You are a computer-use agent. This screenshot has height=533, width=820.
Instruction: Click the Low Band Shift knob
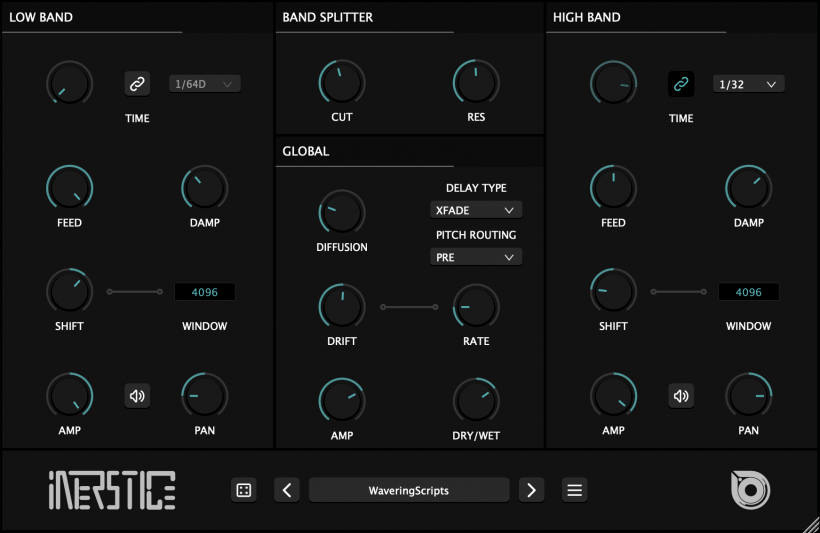coord(70,291)
